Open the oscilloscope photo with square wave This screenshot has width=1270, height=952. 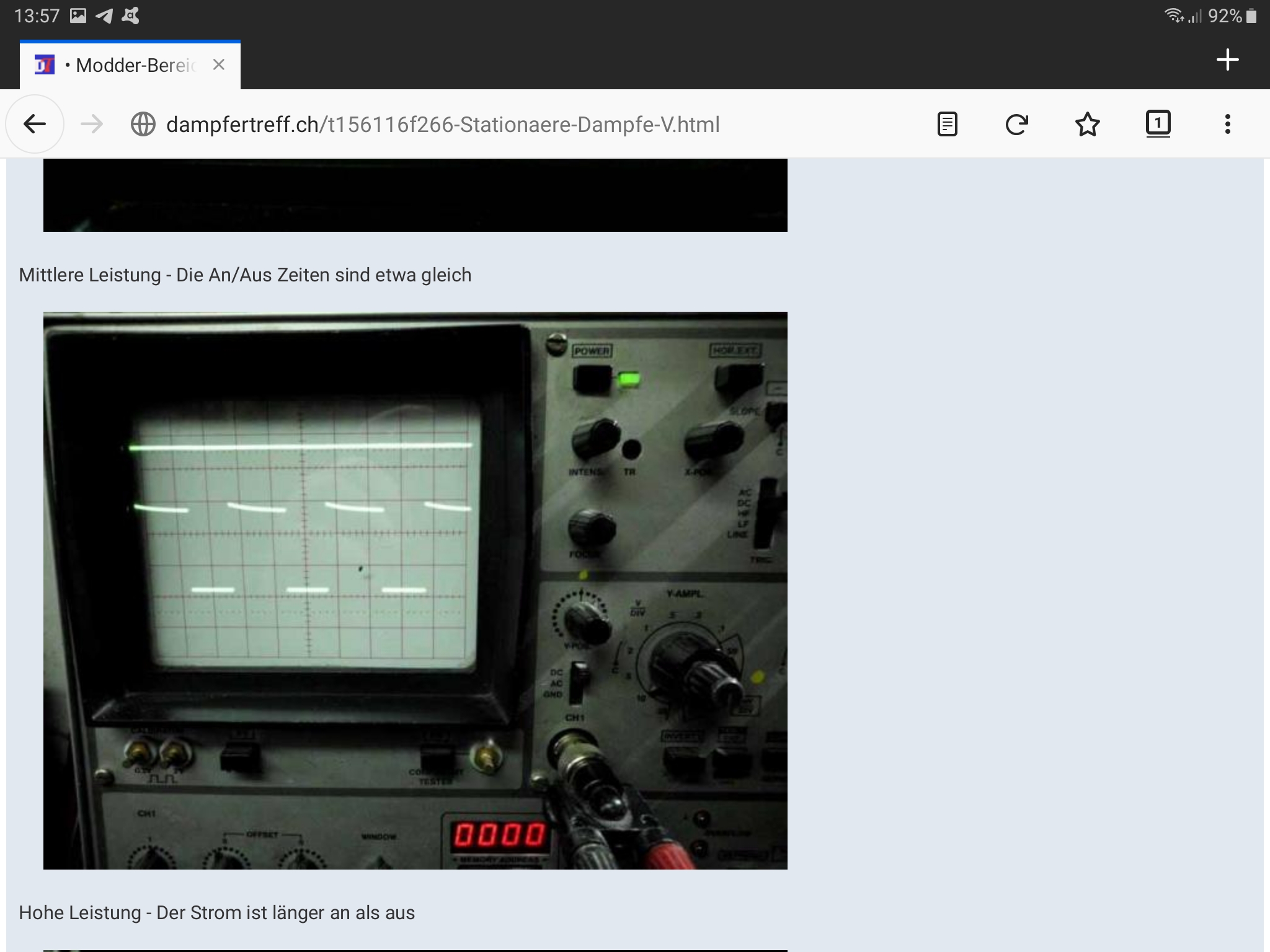pos(415,590)
